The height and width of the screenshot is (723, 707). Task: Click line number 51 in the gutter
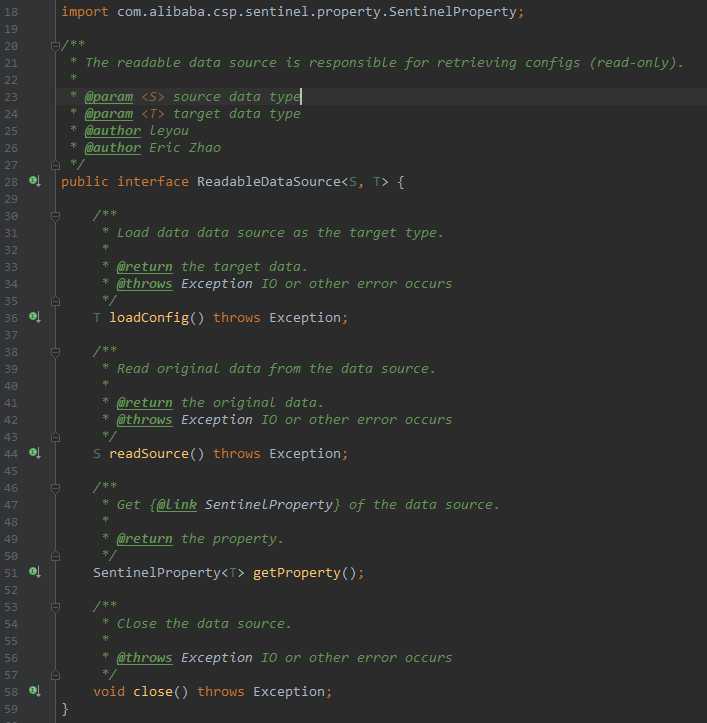click(x=11, y=573)
